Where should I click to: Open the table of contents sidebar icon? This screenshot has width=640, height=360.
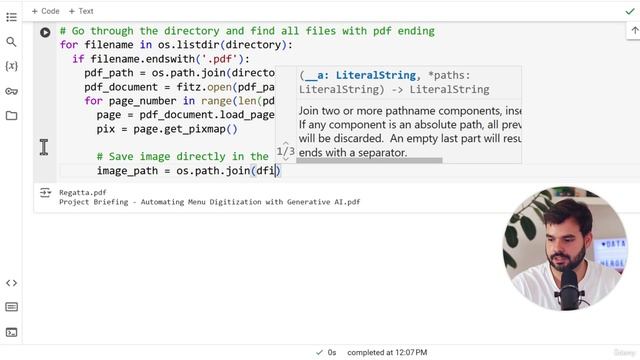coord(11,17)
